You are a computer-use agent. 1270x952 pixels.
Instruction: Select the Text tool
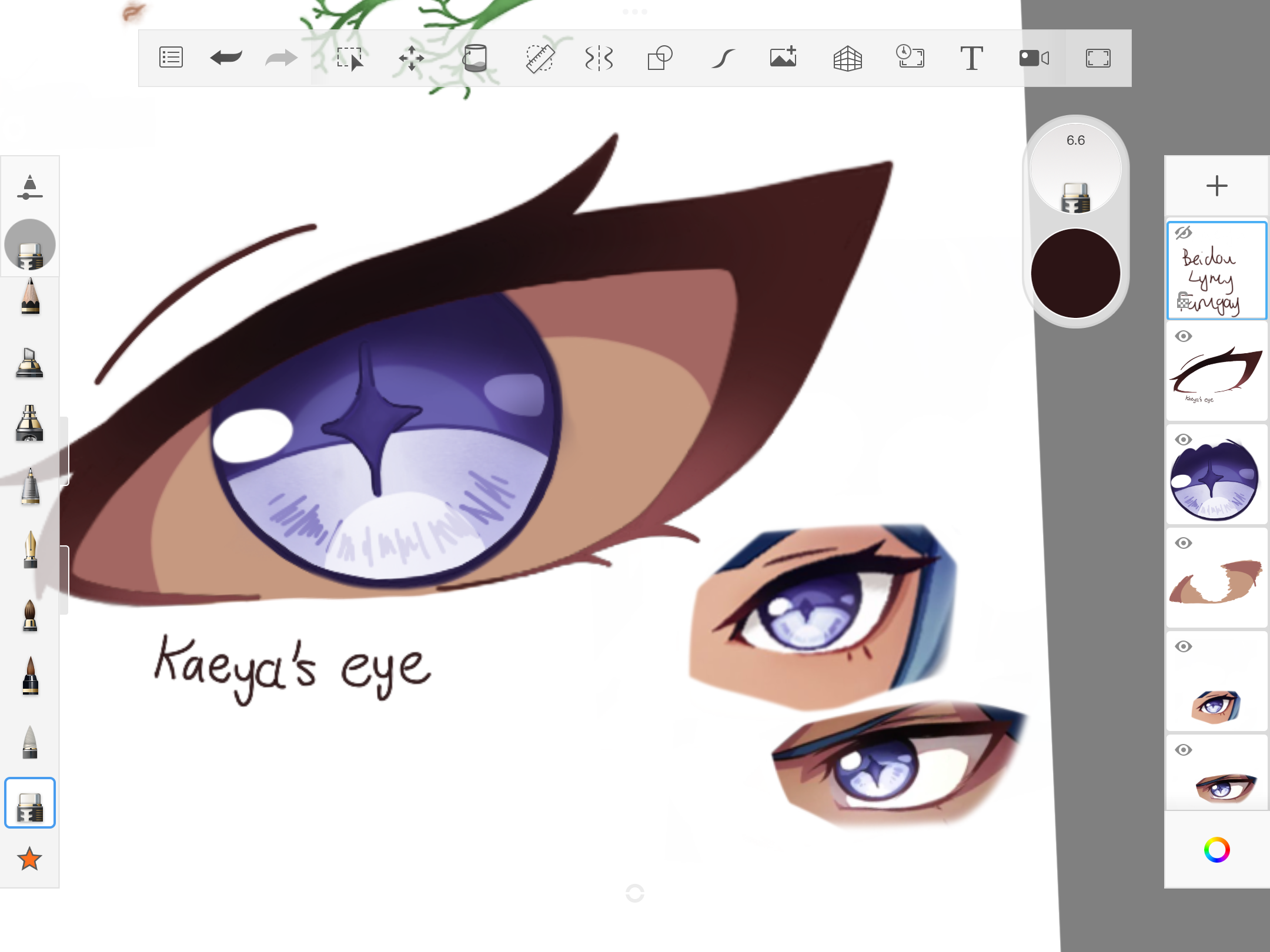click(x=971, y=58)
